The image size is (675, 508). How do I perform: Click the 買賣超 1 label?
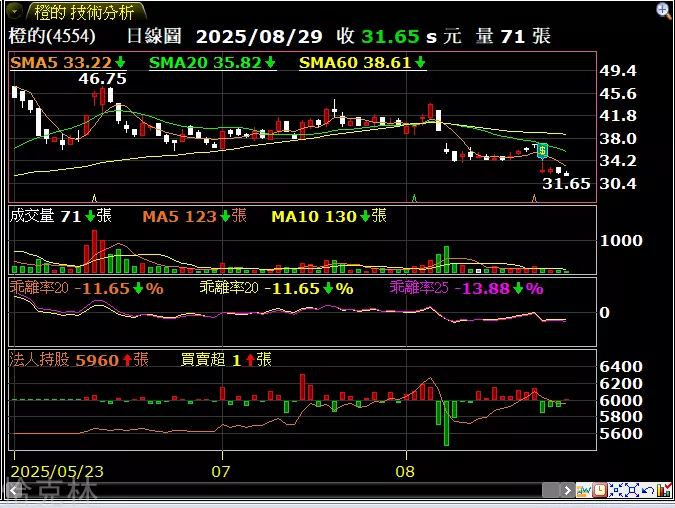coord(226,359)
